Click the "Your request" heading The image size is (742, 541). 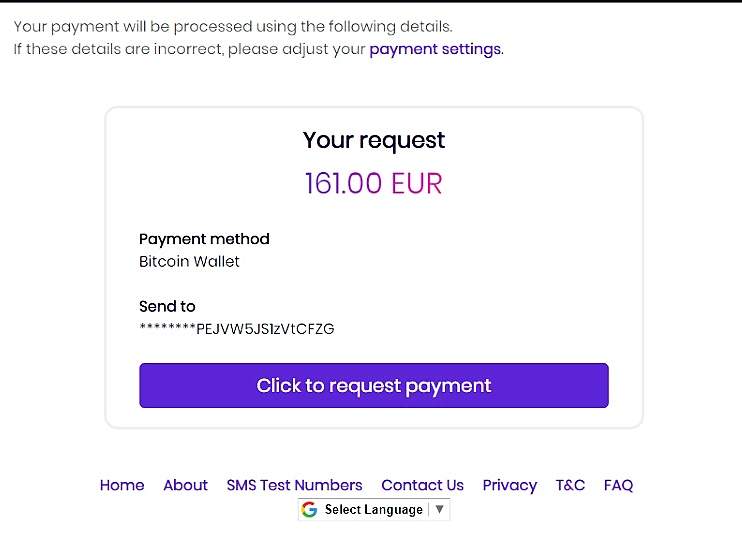click(374, 140)
